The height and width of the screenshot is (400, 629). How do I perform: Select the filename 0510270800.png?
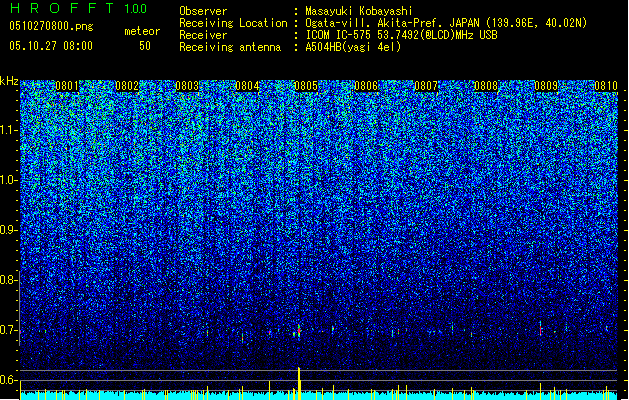(51, 26)
